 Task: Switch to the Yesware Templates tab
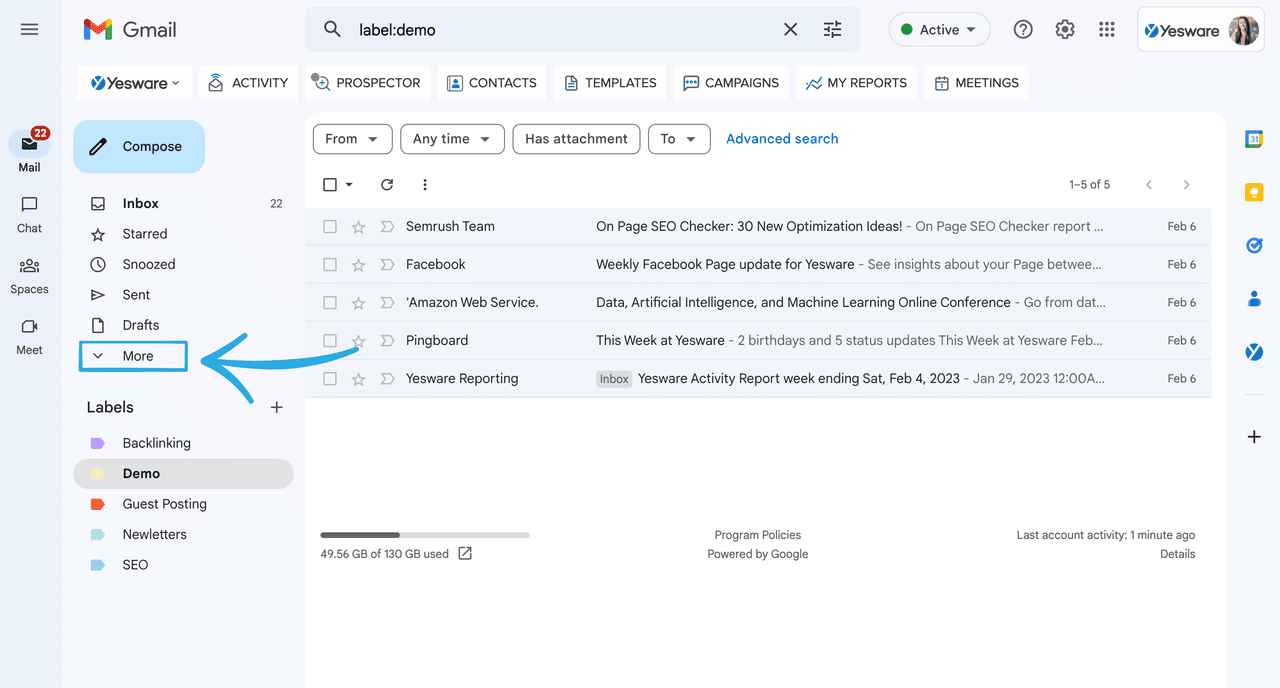pyautogui.click(x=610, y=83)
